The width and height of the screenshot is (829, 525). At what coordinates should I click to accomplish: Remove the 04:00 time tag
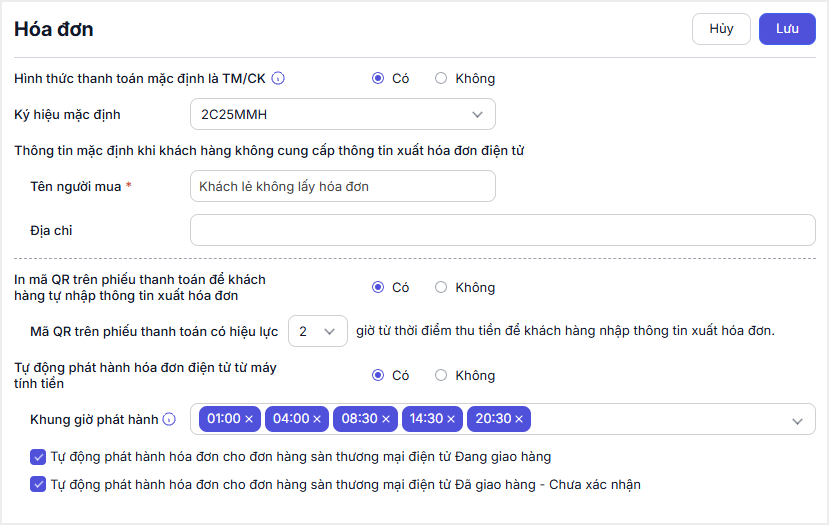click(317, 419)
